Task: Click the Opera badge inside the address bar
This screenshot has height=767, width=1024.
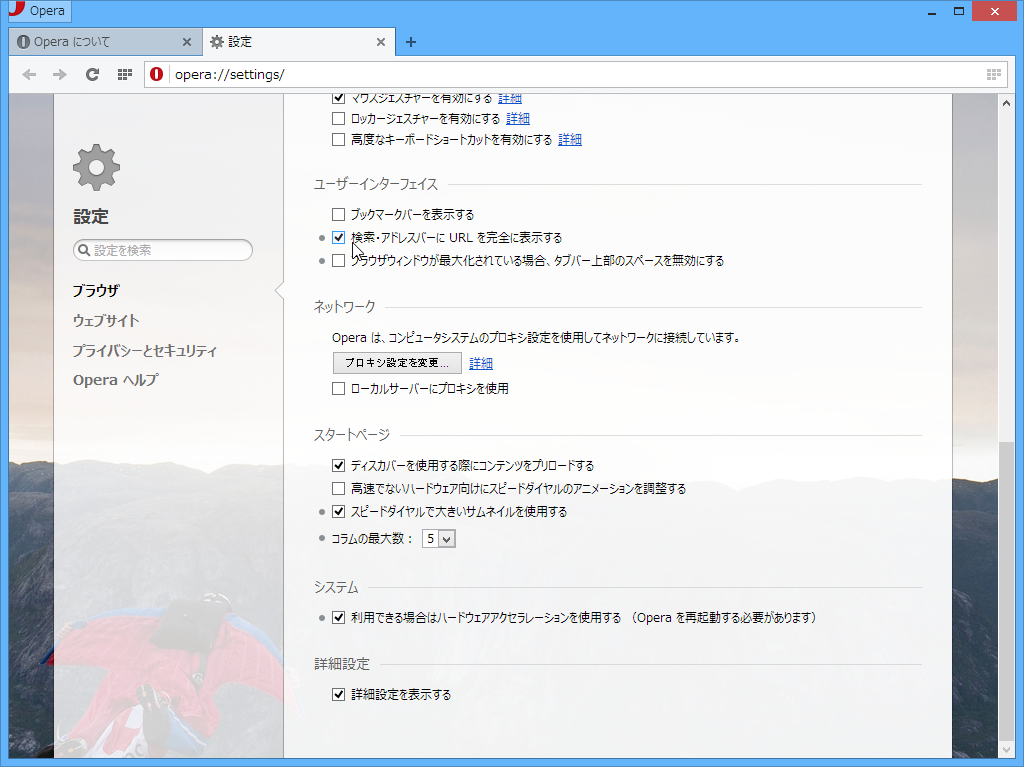Action: (x=156, y=74)
